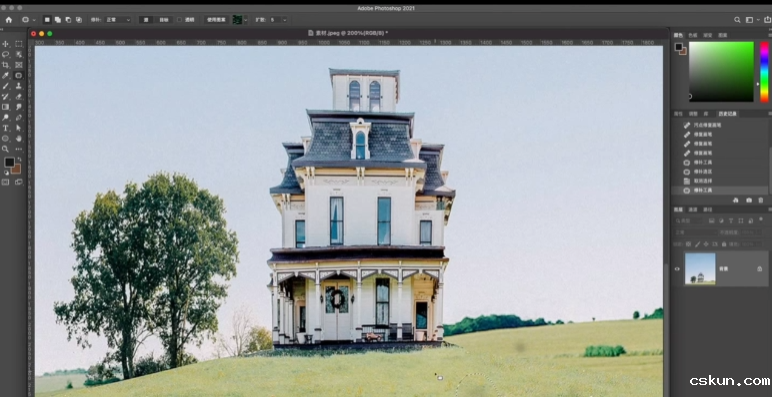Select the Crop tool

5,65
